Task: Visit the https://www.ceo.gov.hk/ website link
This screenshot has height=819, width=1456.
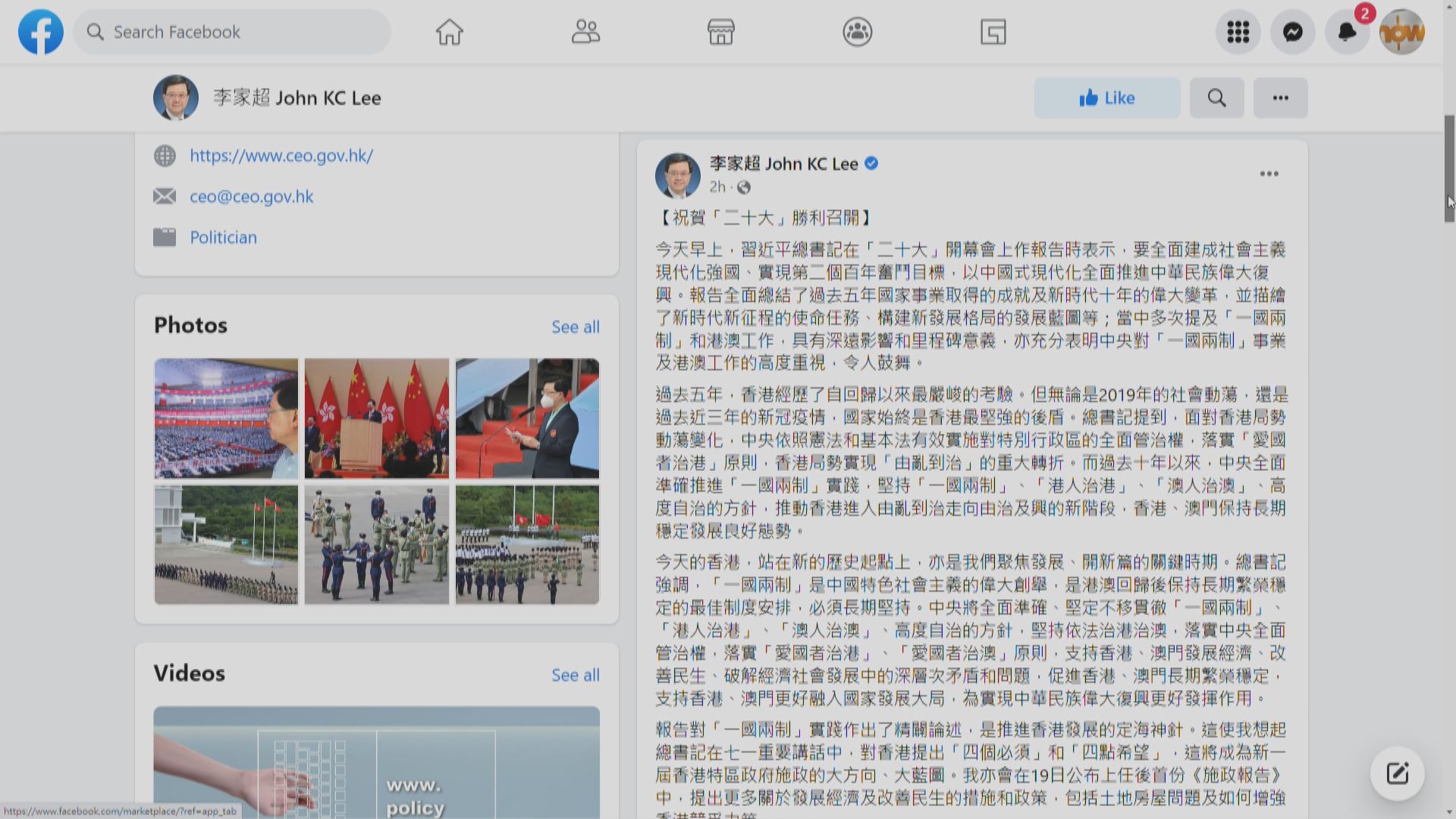Action: click(281, 155)
